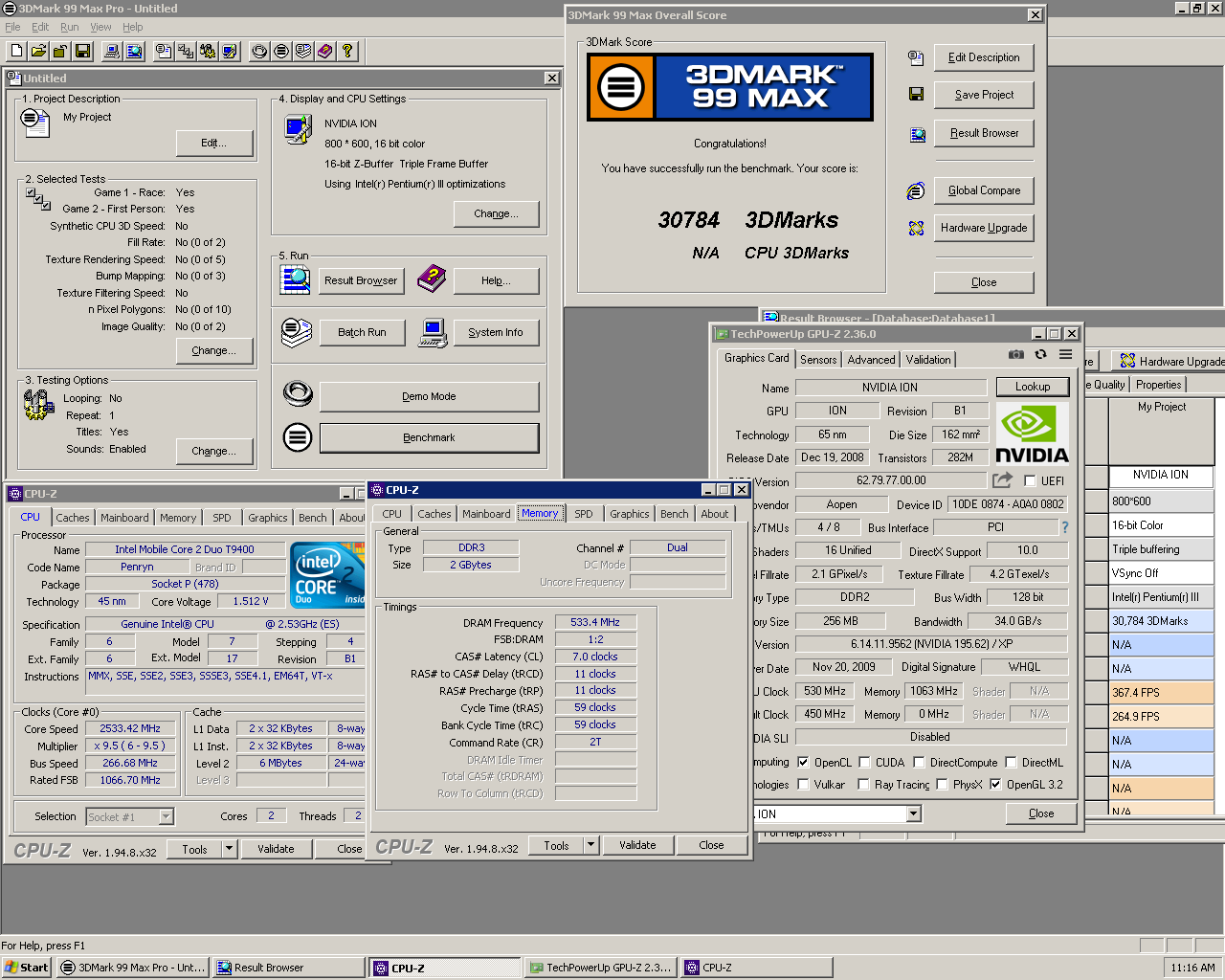Click the large Benchmark button
This screenshot has width=1225, height=980.
click(x=429, y=437)
